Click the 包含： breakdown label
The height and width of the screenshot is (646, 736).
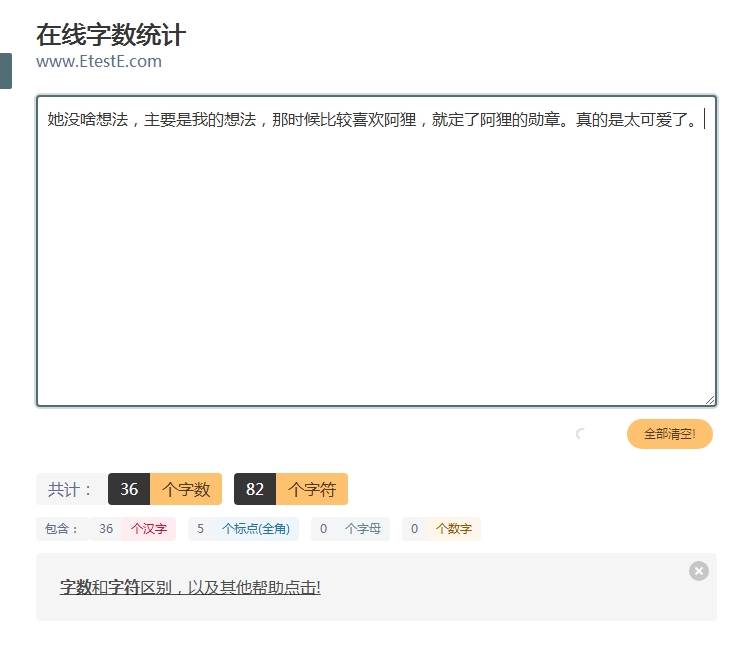pos(62,529)
